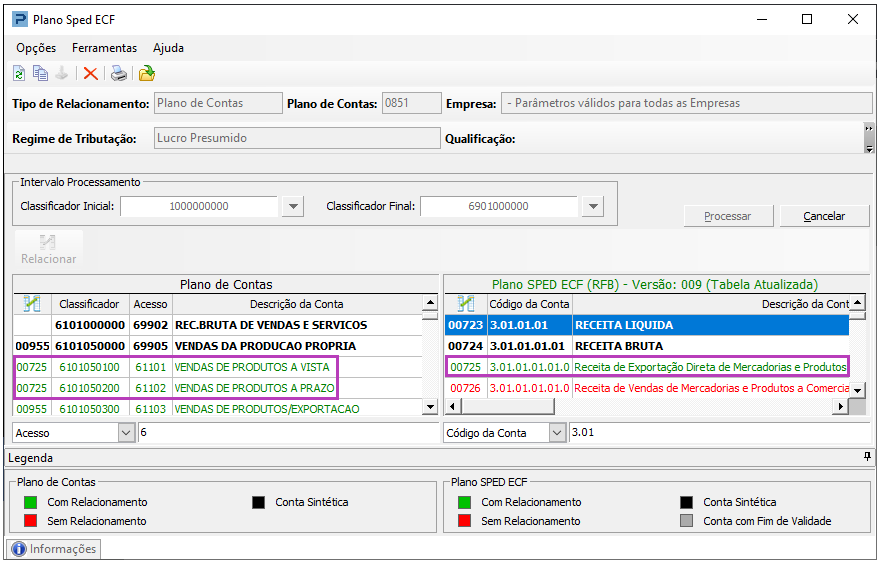The width and height of the screenshot is (881, 565).
Task: Click the copy pages toolbar icon
Action: (40, 74)
